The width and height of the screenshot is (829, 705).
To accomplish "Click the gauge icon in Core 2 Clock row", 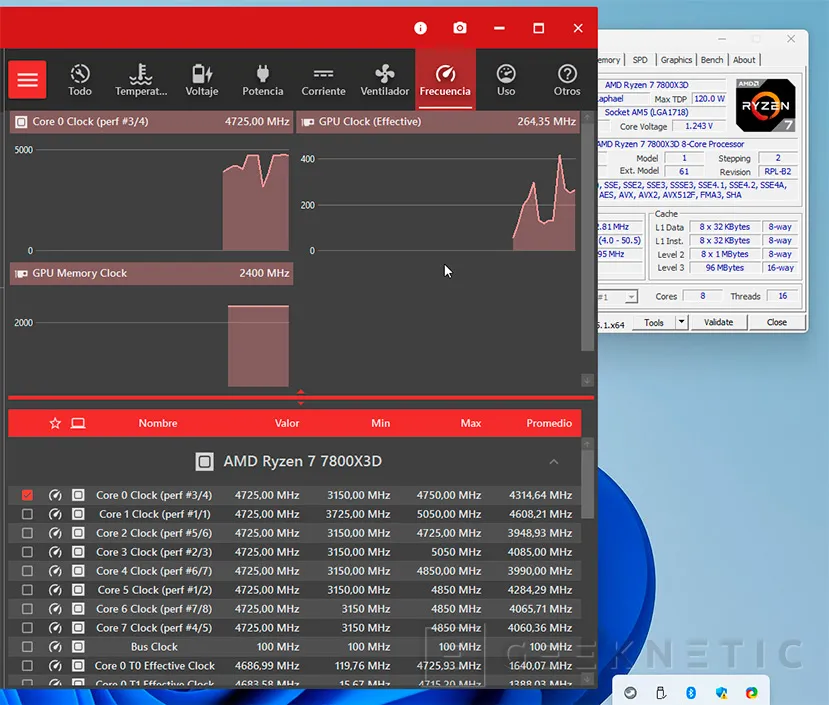I will click(55, 533).
